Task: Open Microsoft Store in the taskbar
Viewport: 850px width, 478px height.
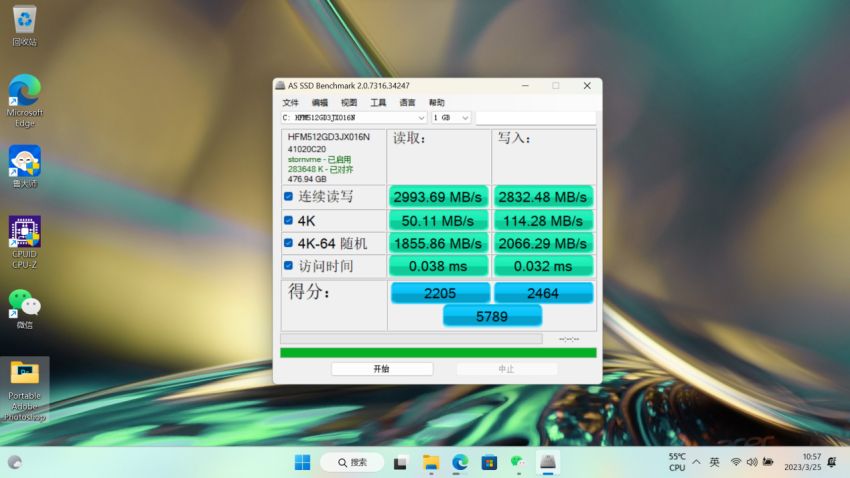Action: tap(489, 462)
